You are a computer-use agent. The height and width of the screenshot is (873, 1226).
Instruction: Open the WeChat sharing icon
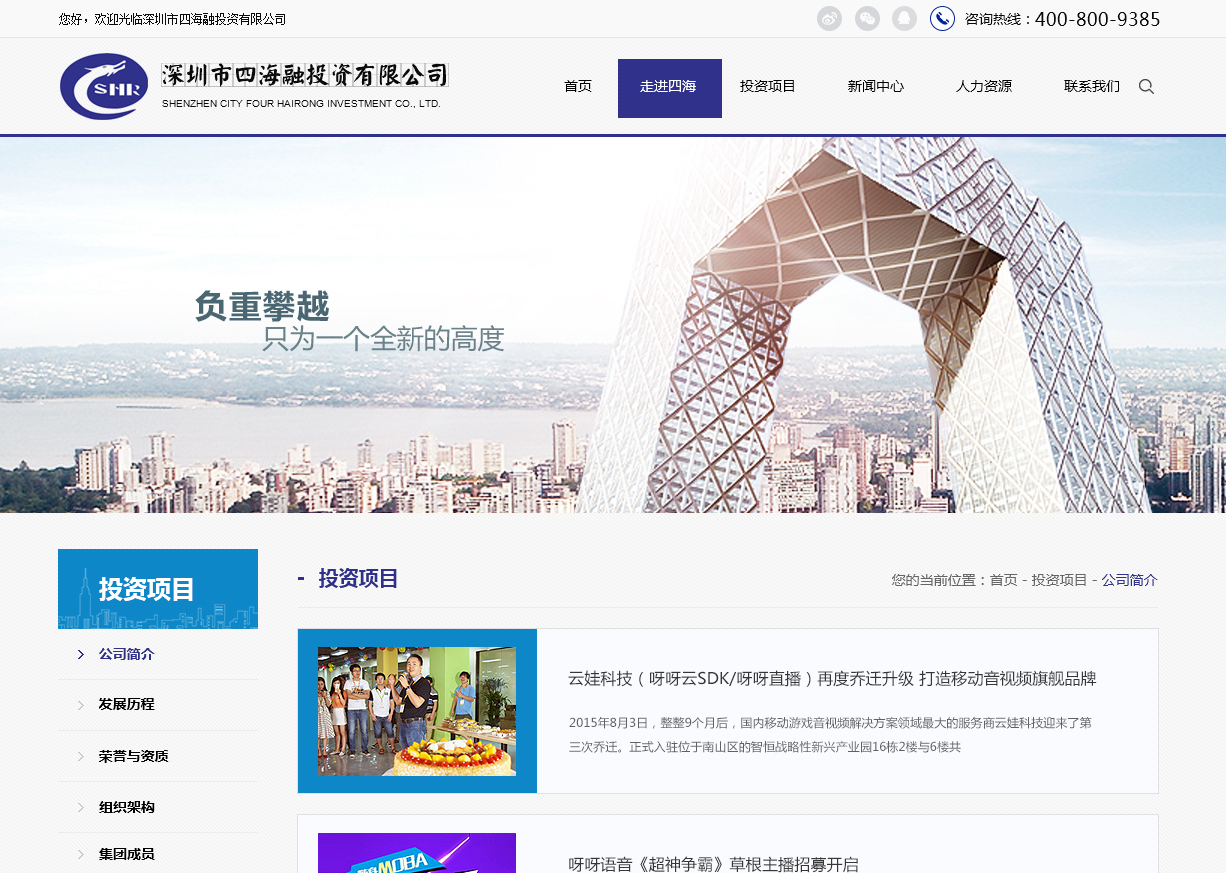[867, 17]
